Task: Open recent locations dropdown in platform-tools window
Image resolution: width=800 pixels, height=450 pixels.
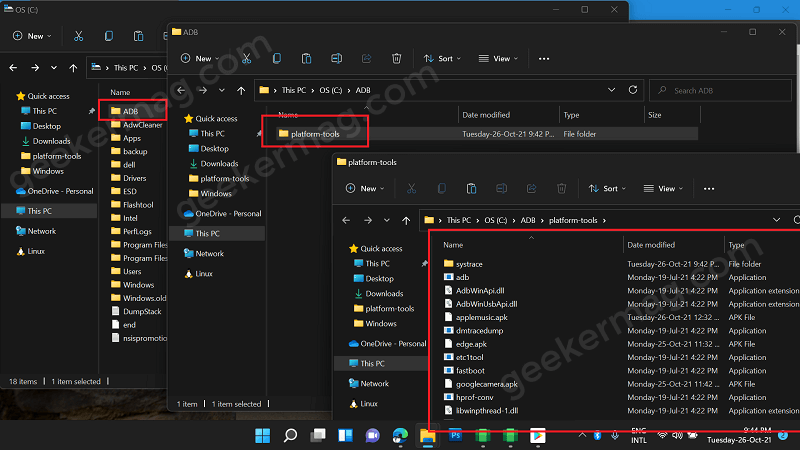Action: tap(386, 220)
